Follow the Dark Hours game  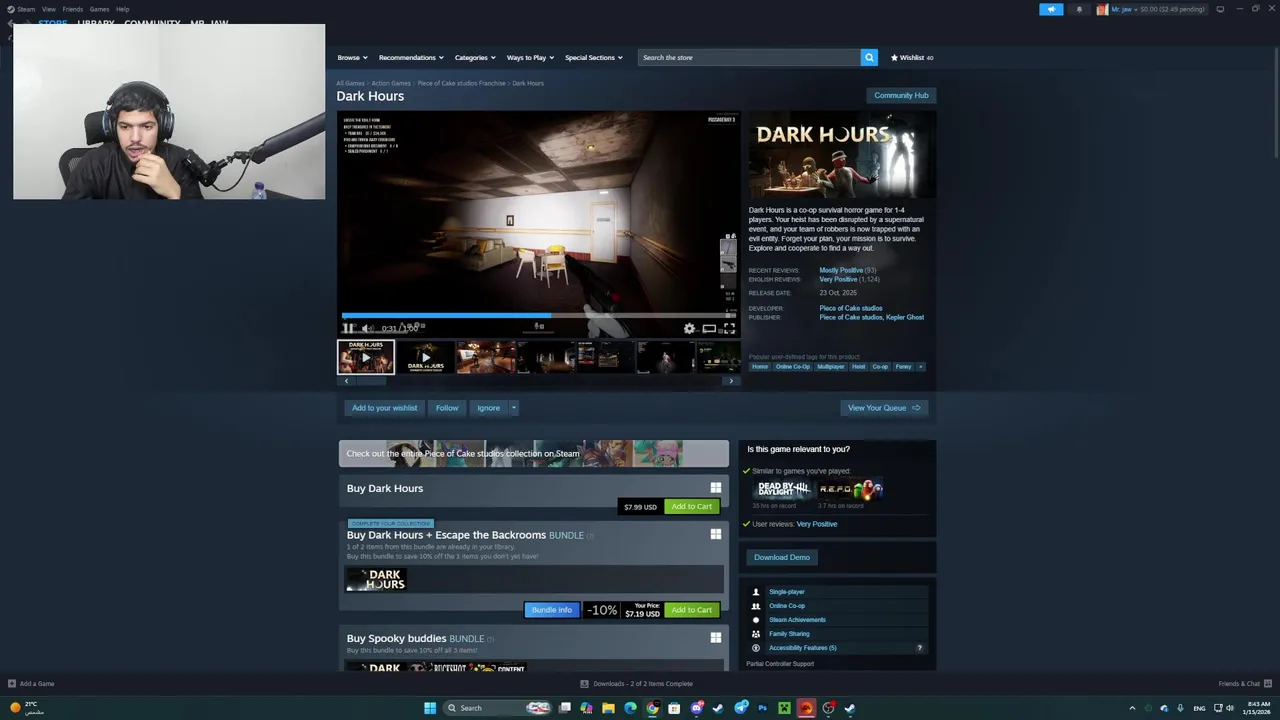pyautogui.click(x=447, y=408)
